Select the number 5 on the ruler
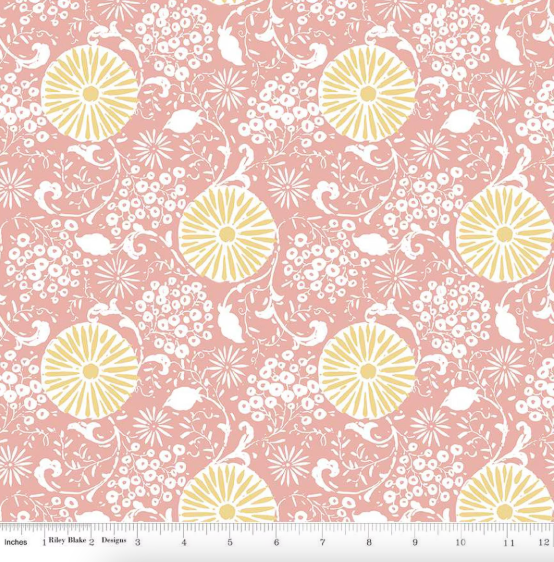Screen dimensions: 554x562 coord(230,542)
